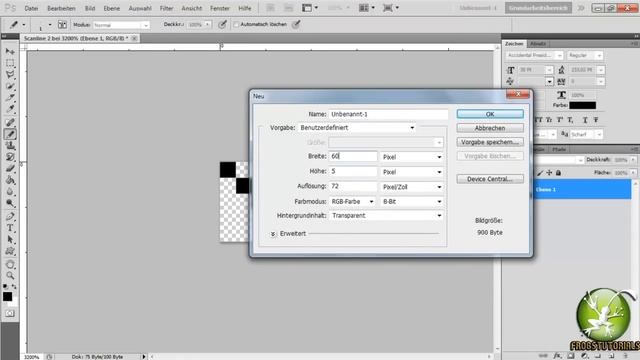
Task: Open the Fenster menu
Action: tap(220, 8)
